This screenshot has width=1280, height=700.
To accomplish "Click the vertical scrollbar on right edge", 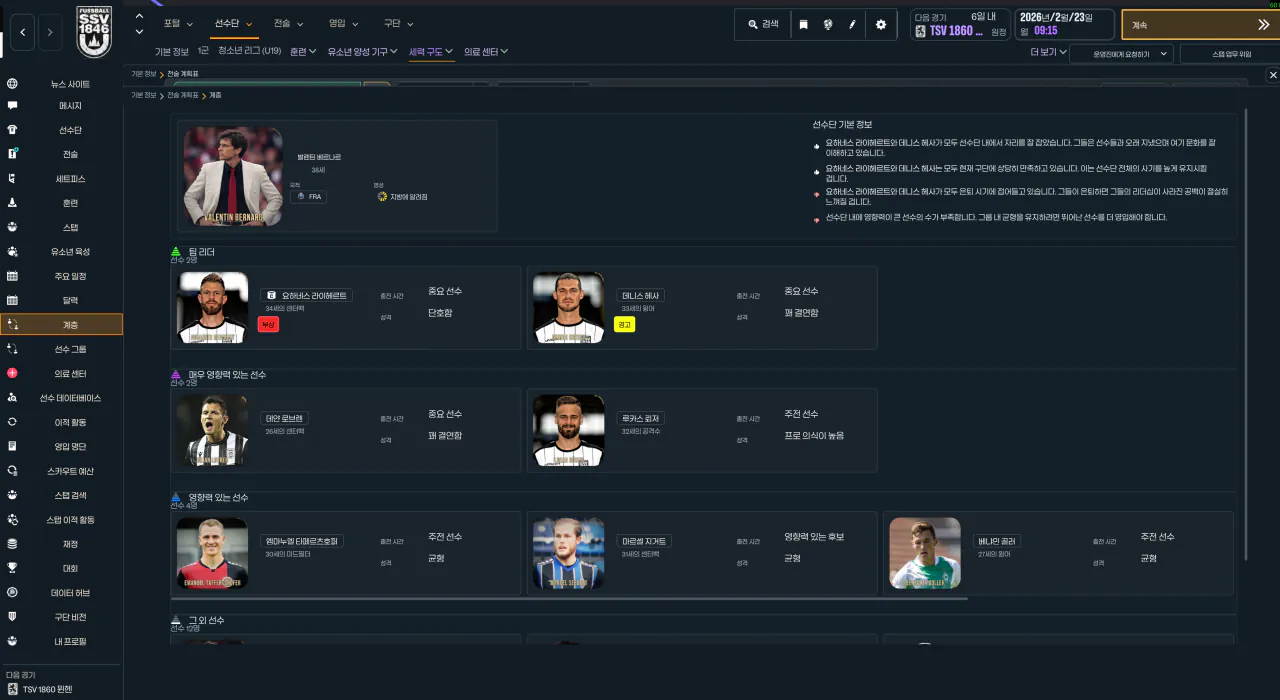I will pos(1245,335).
